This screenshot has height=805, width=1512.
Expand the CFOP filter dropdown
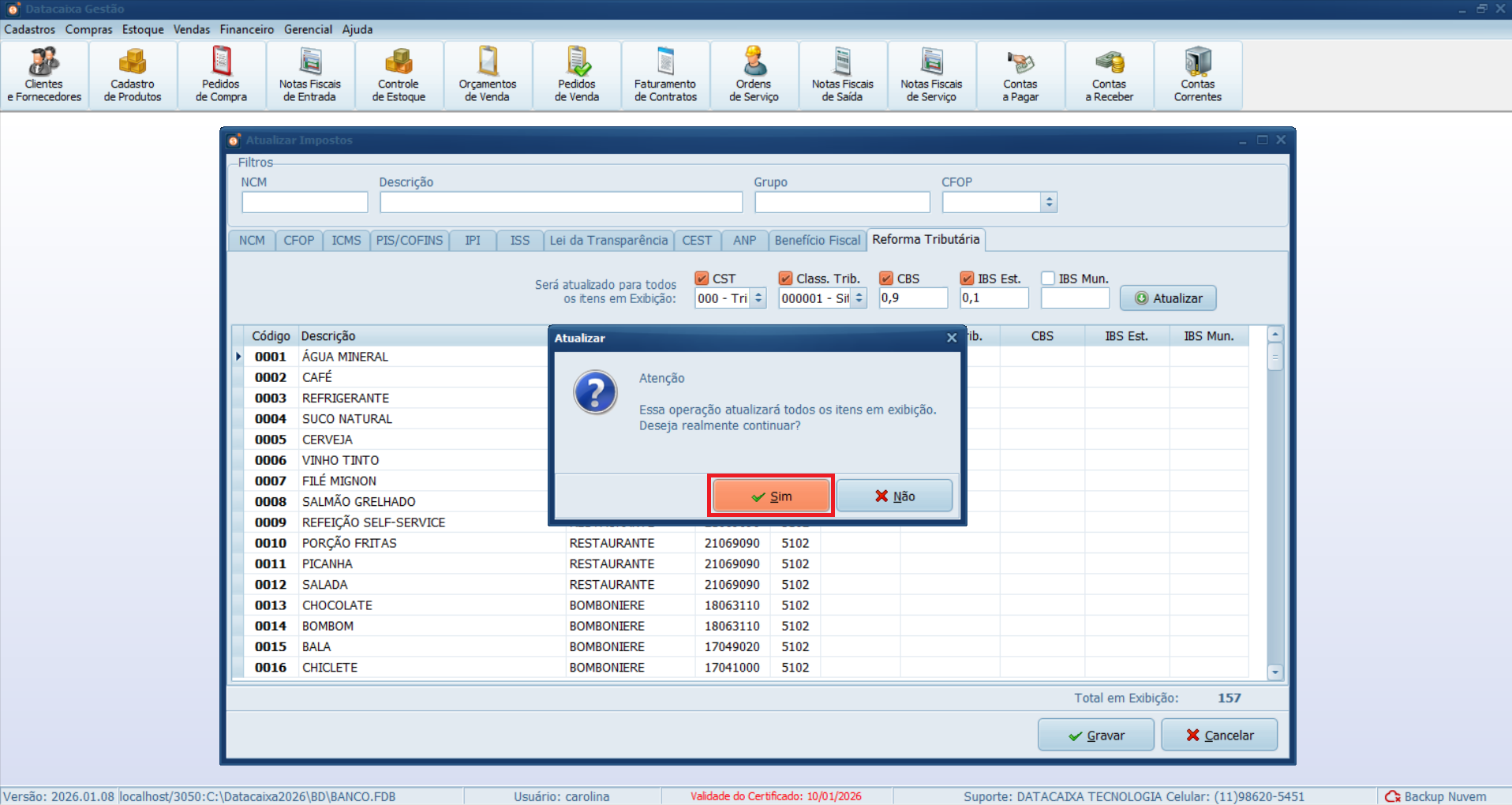[1049, 203]
